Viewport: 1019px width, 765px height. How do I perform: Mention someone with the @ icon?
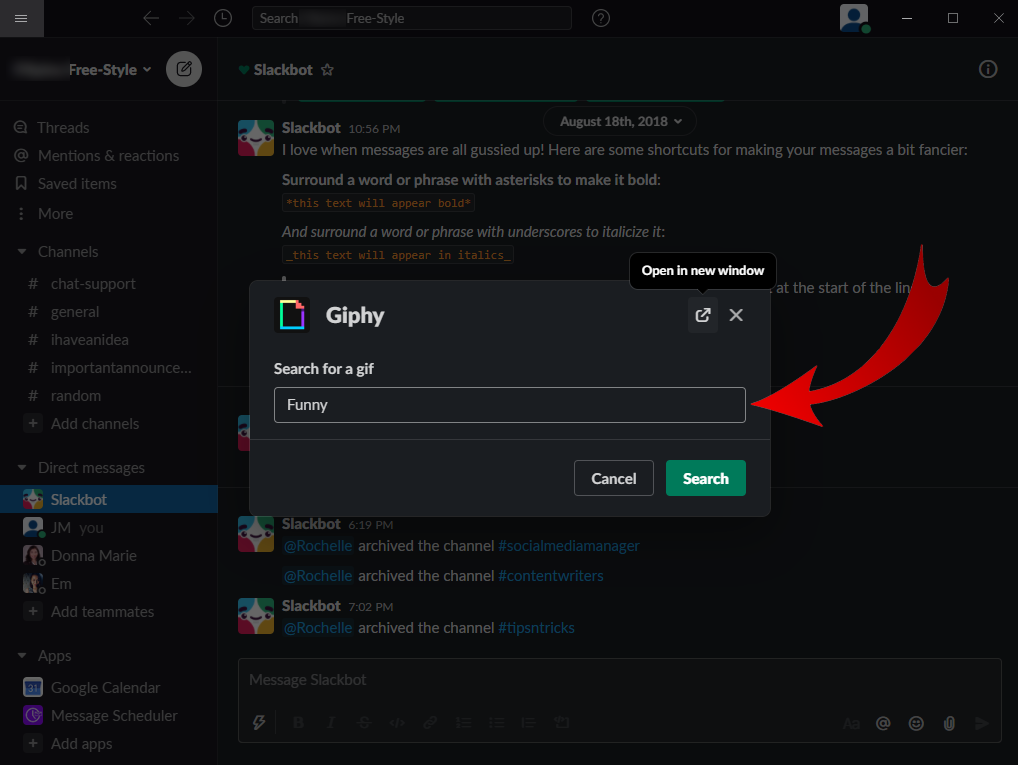[883, 723]
